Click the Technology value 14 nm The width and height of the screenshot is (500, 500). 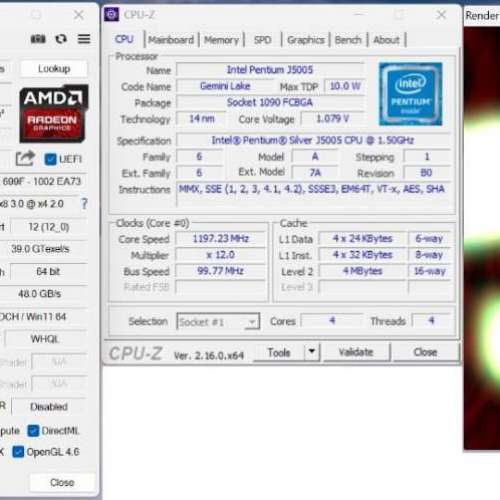point(202,119)
